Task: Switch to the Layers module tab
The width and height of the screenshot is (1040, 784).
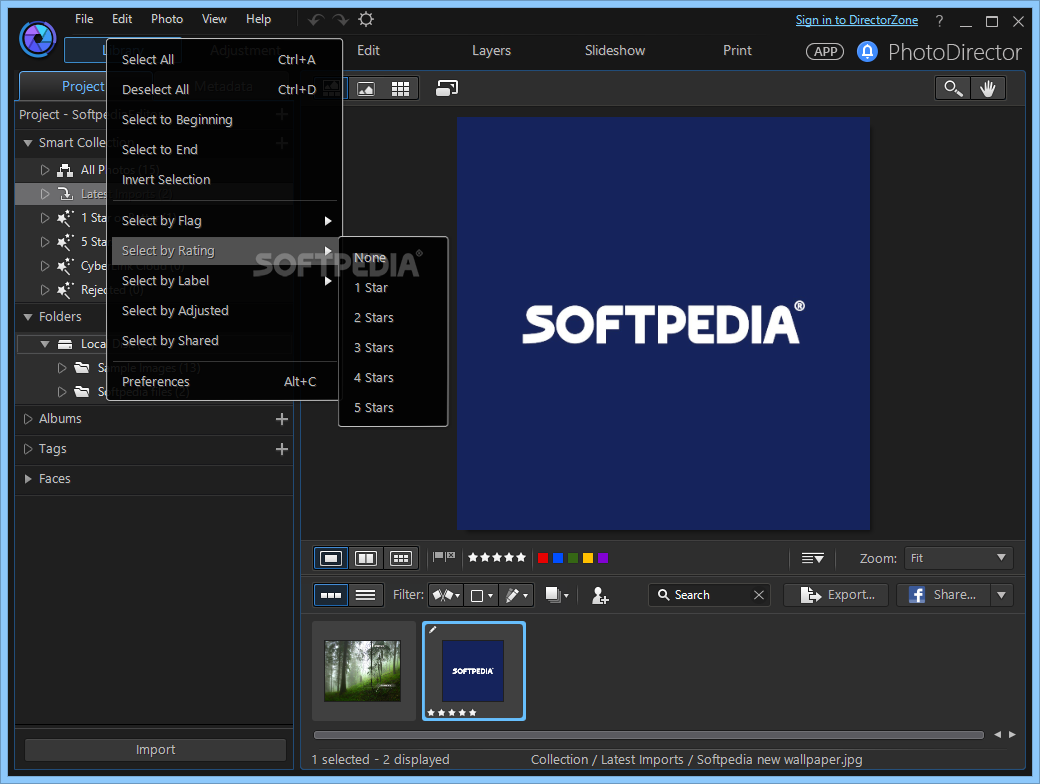Action: coord(491,50)
